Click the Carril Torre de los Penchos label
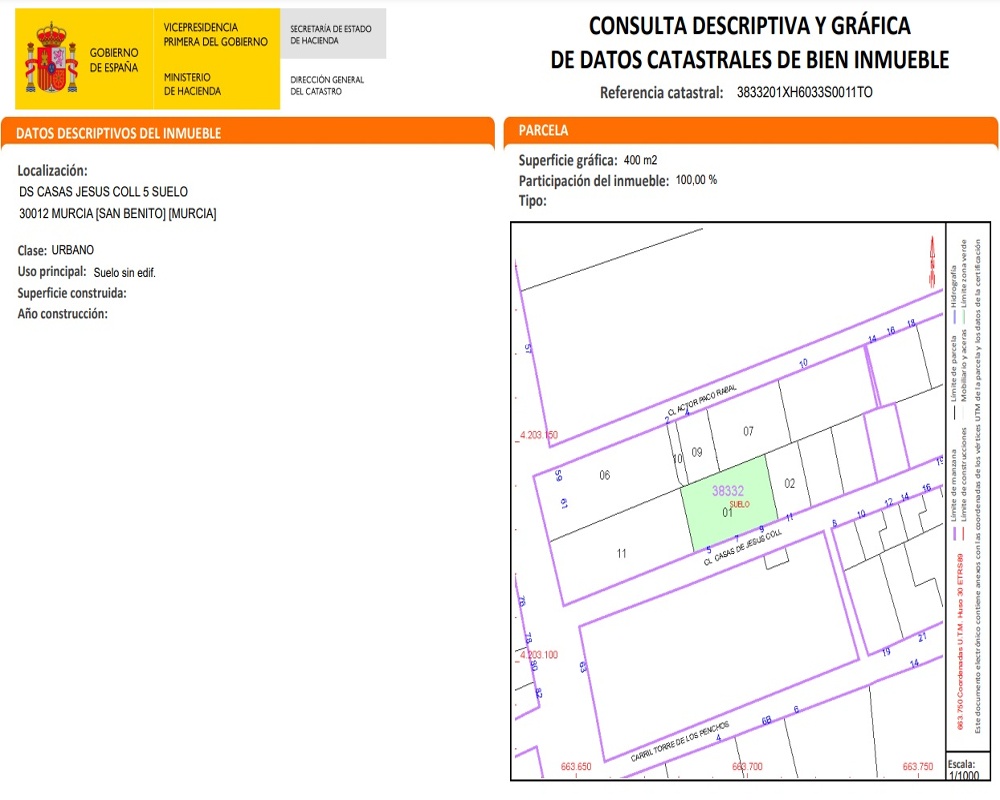Screen dimensions: 1000x800 click(679, 744)
